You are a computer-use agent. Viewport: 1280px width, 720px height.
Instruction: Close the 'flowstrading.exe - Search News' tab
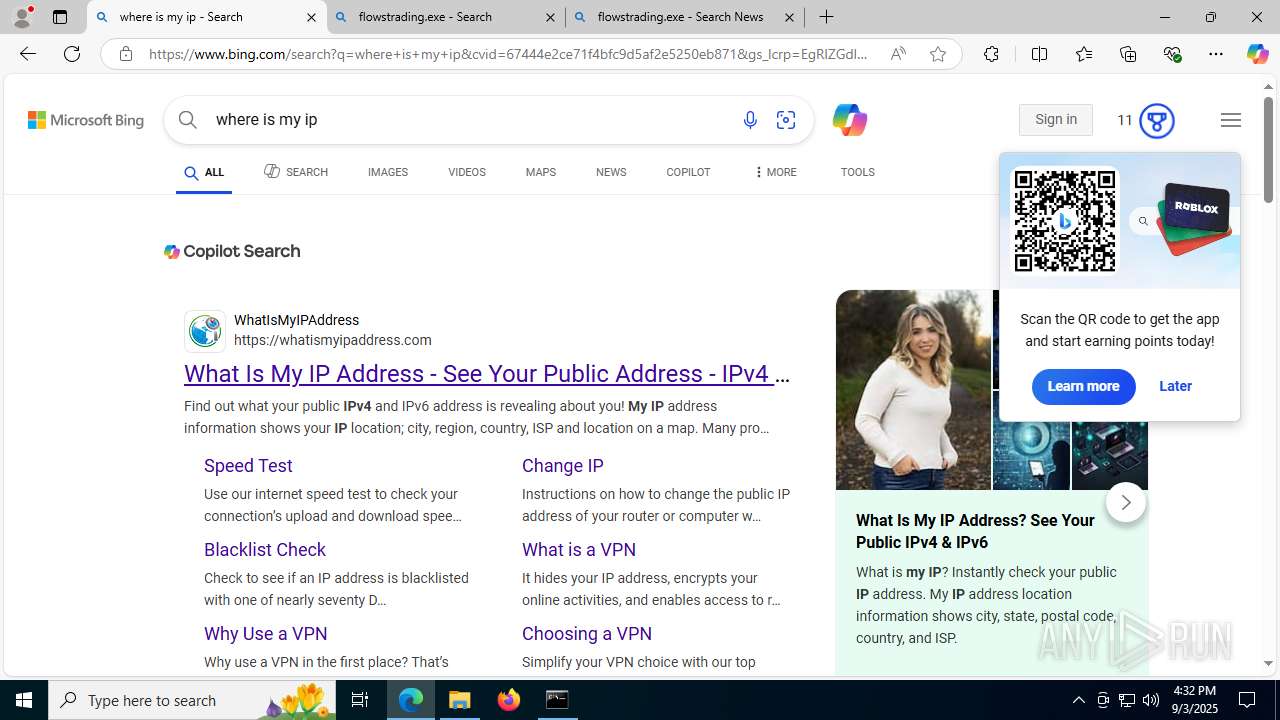pyautogui.click(x=789, y=17)
